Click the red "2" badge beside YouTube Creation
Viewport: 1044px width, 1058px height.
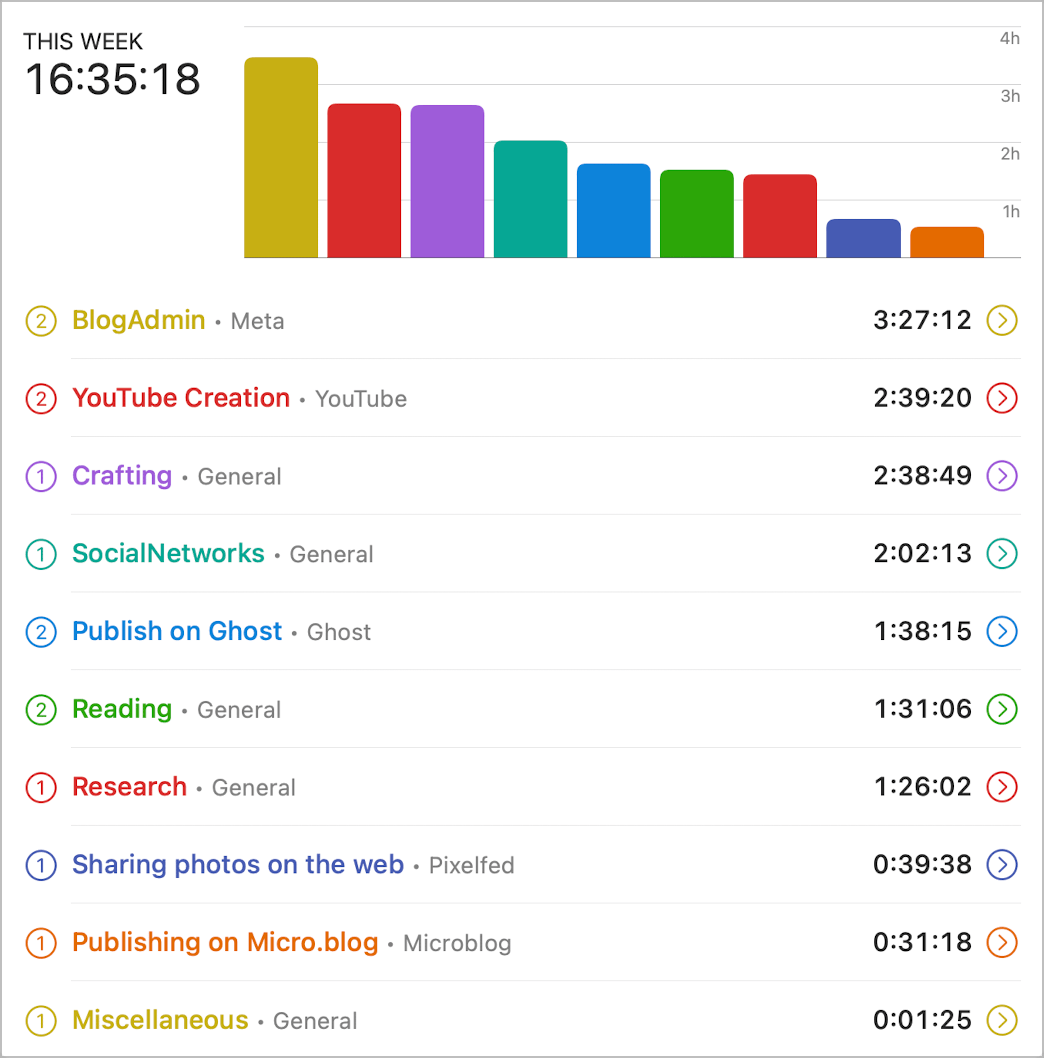(x=40, y=398)
